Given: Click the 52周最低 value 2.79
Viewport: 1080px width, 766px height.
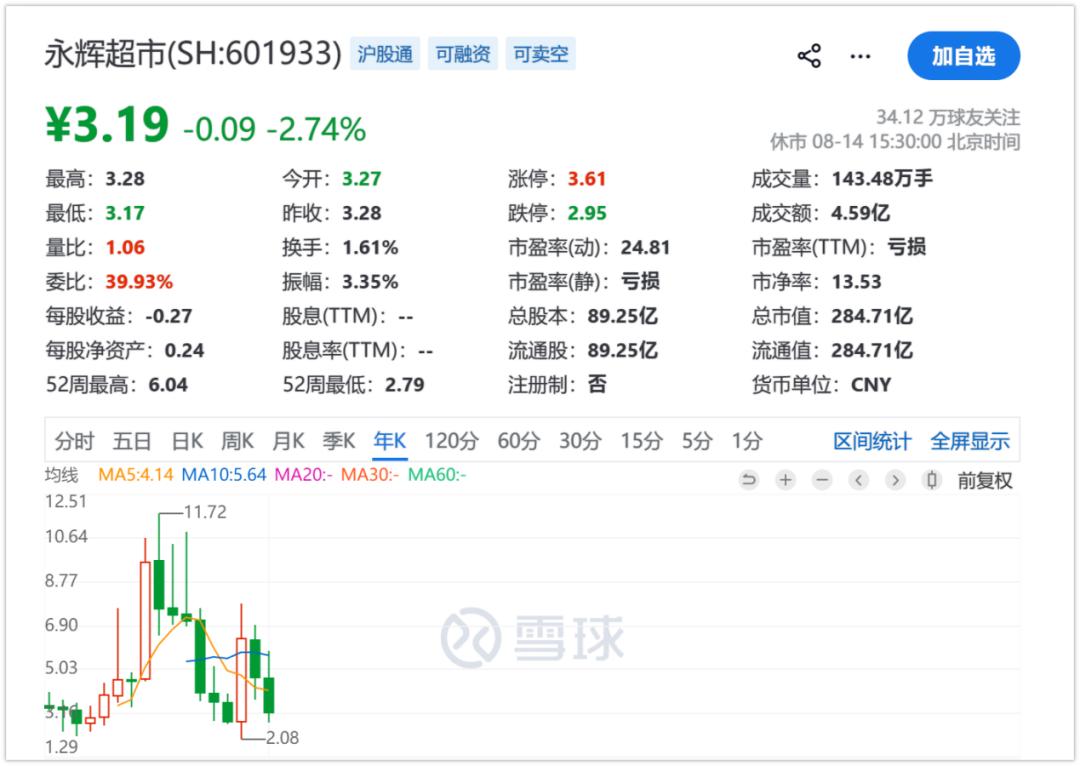Looking at the screenshot, I should click(x=404, y=384).
